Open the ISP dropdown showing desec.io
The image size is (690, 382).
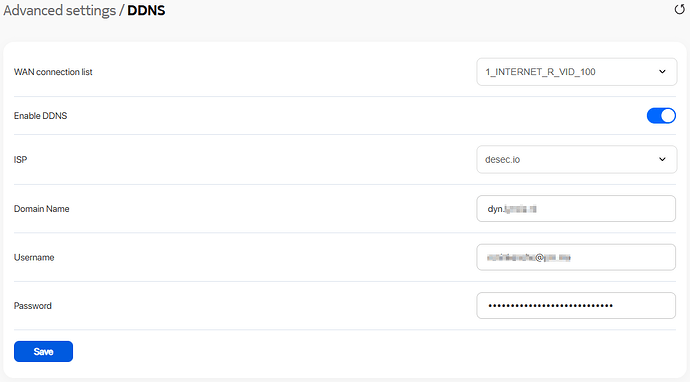(x=576, y=159)
